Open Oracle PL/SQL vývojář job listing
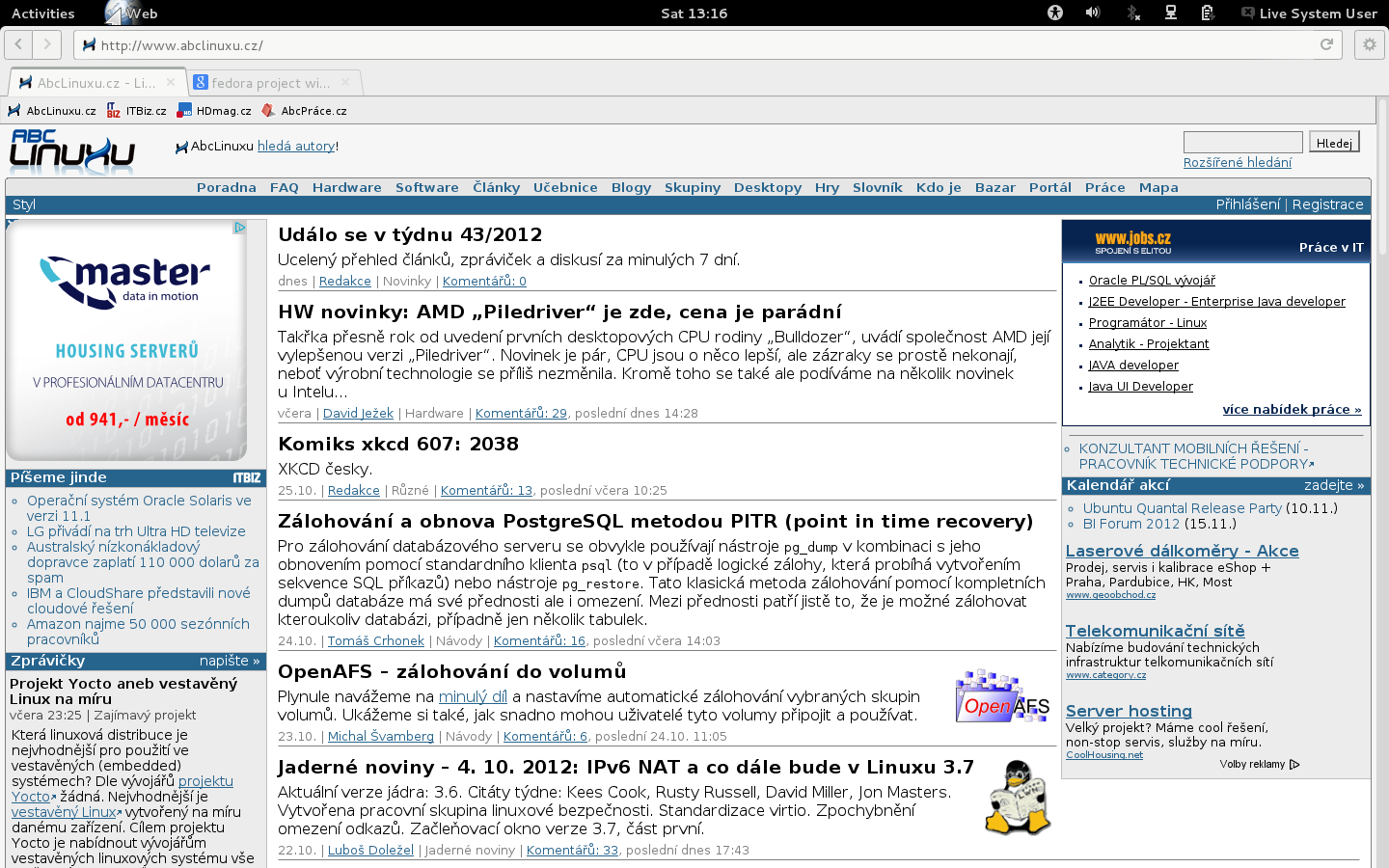Viewport: 1389px width, 868px height. (1152, 281)
